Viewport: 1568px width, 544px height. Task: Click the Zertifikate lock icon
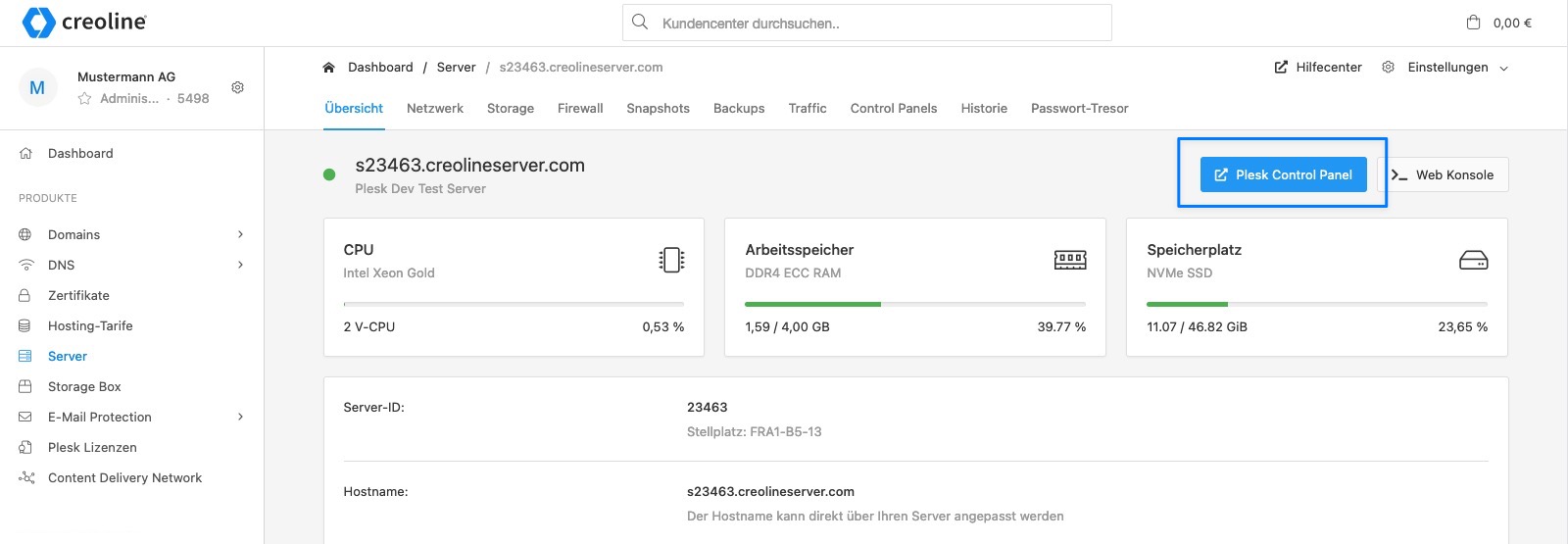point(25,295)
